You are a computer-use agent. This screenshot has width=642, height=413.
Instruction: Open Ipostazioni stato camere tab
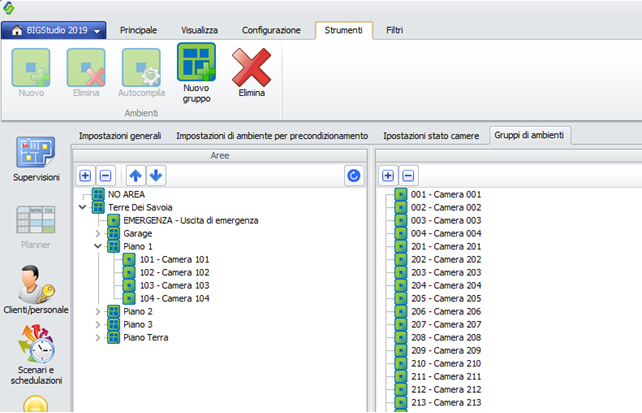(x=431, y=135)
